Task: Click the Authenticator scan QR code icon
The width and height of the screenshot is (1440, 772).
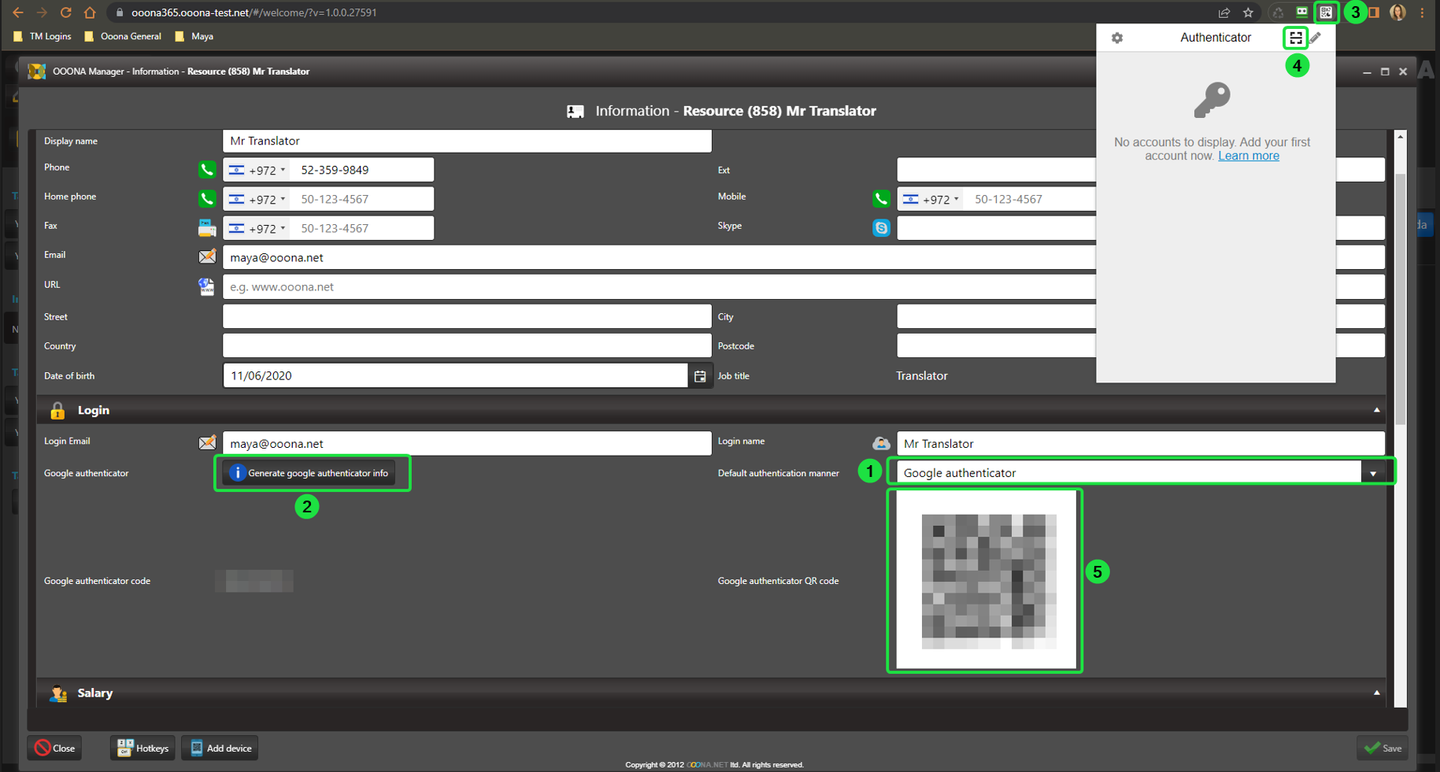Action: pyautogui.click(x=1295, y=38)
